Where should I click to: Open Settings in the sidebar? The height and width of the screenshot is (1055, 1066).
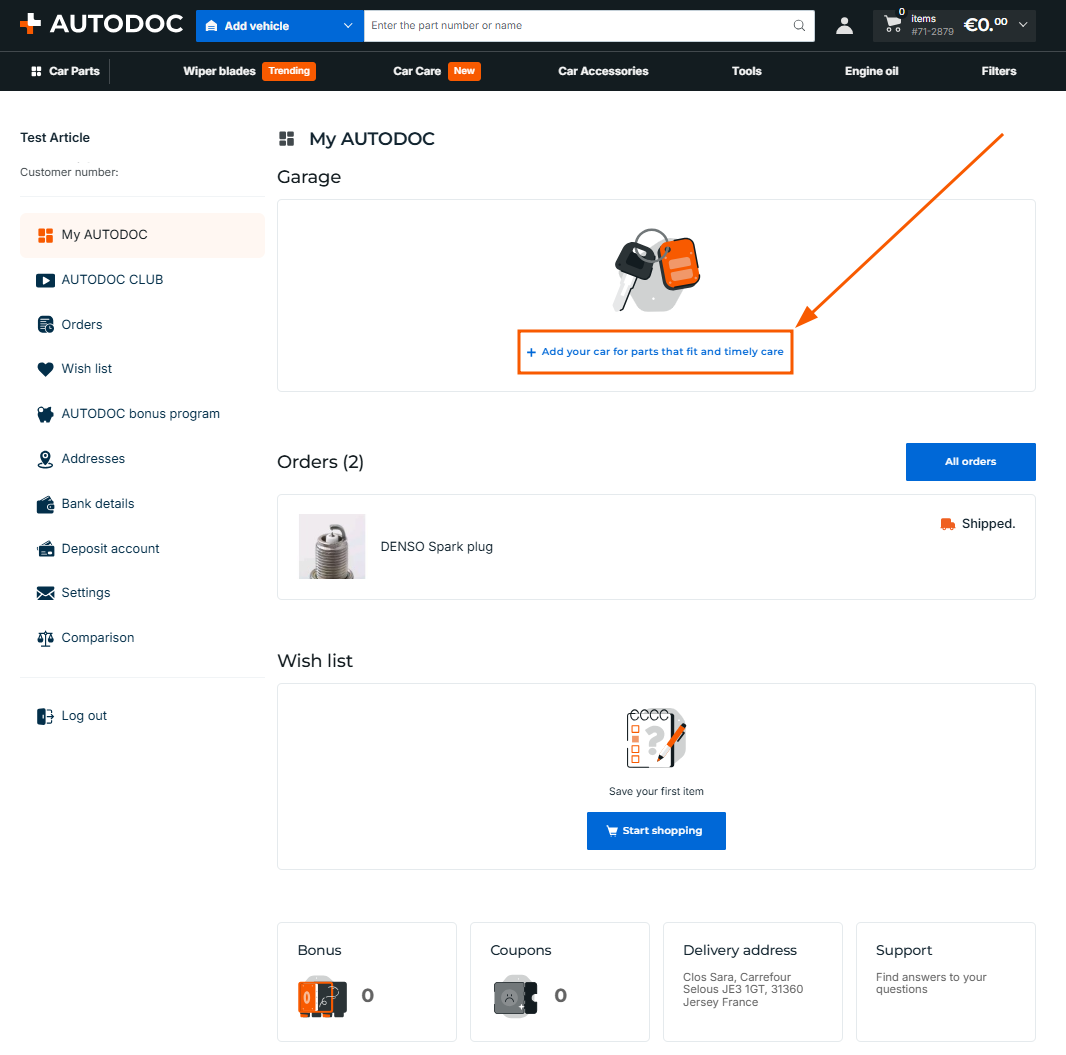pos(86,593)
